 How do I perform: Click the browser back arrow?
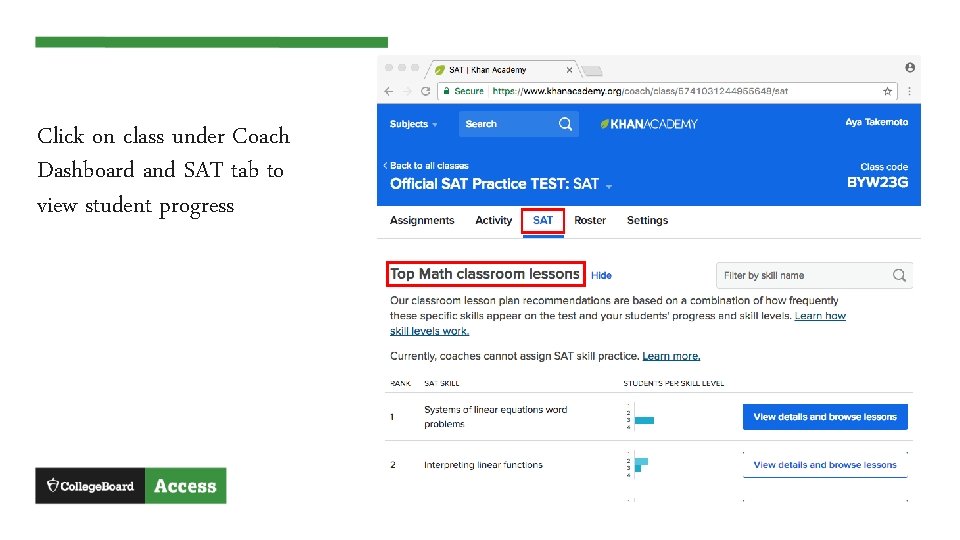(389, 91)
